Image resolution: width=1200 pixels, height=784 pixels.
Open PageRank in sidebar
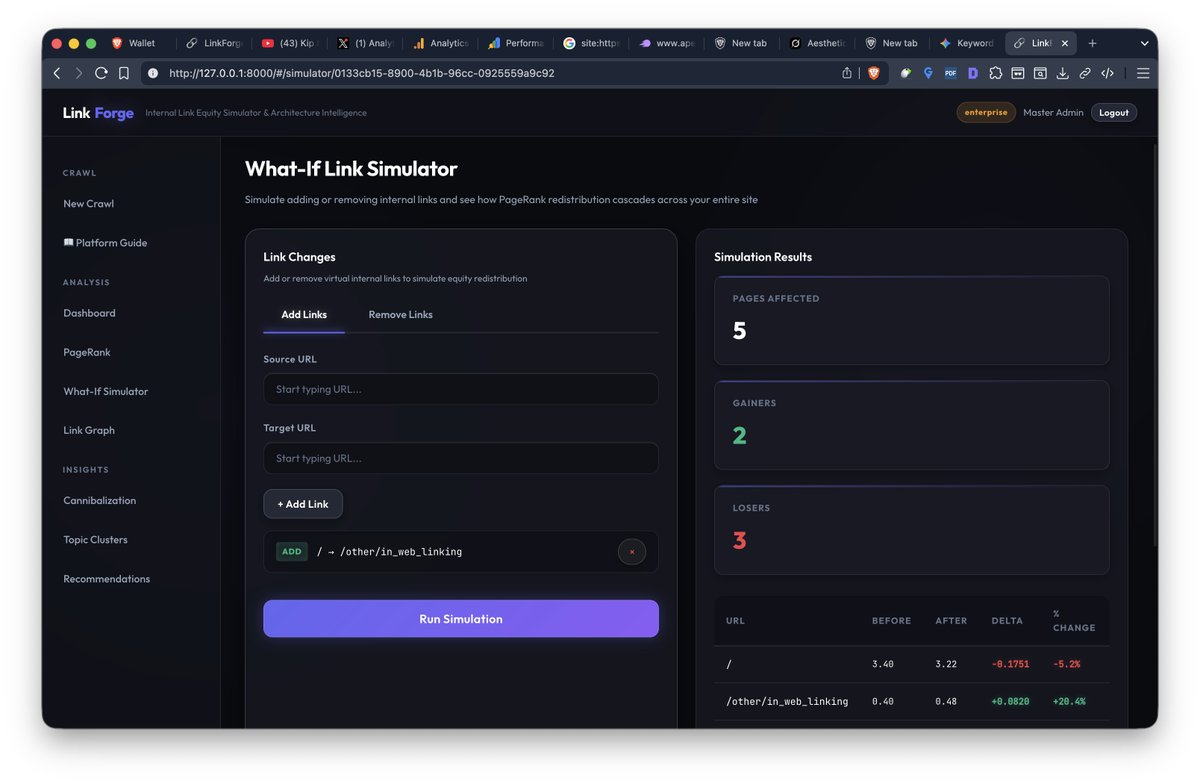[87, 352]
